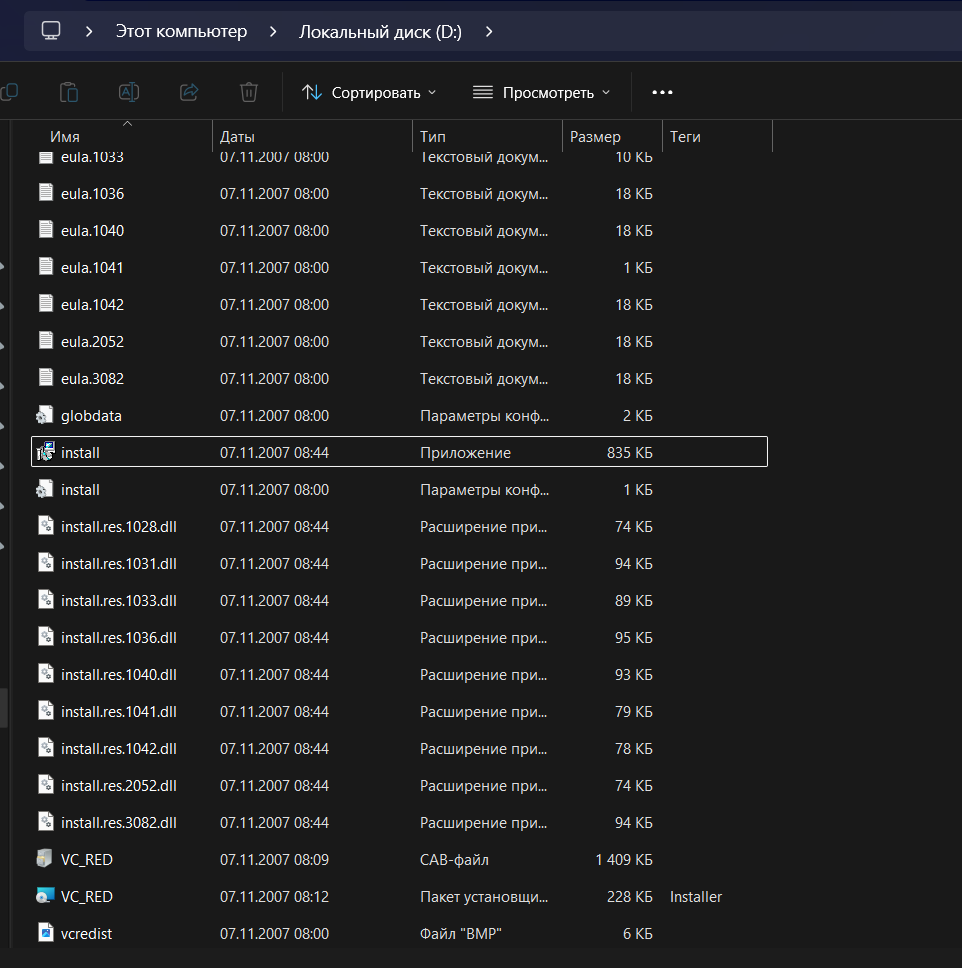Select the eula.1042 file icon
Viewport: 962px width, 968px height.
[46, 304]
